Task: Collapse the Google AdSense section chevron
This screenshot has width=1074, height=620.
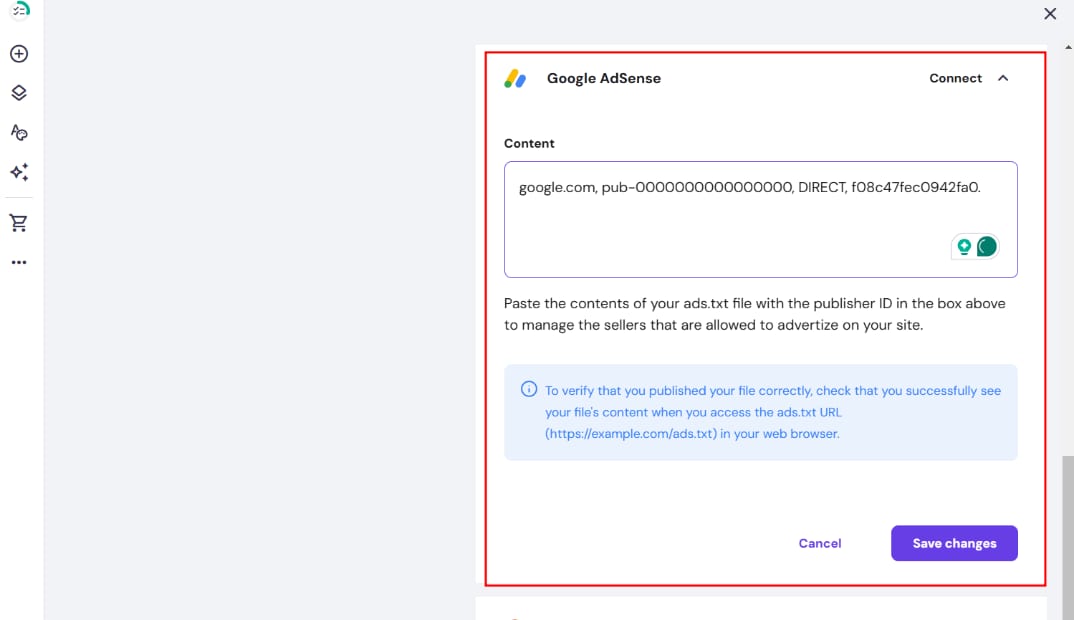Action: click(1003, 78)
